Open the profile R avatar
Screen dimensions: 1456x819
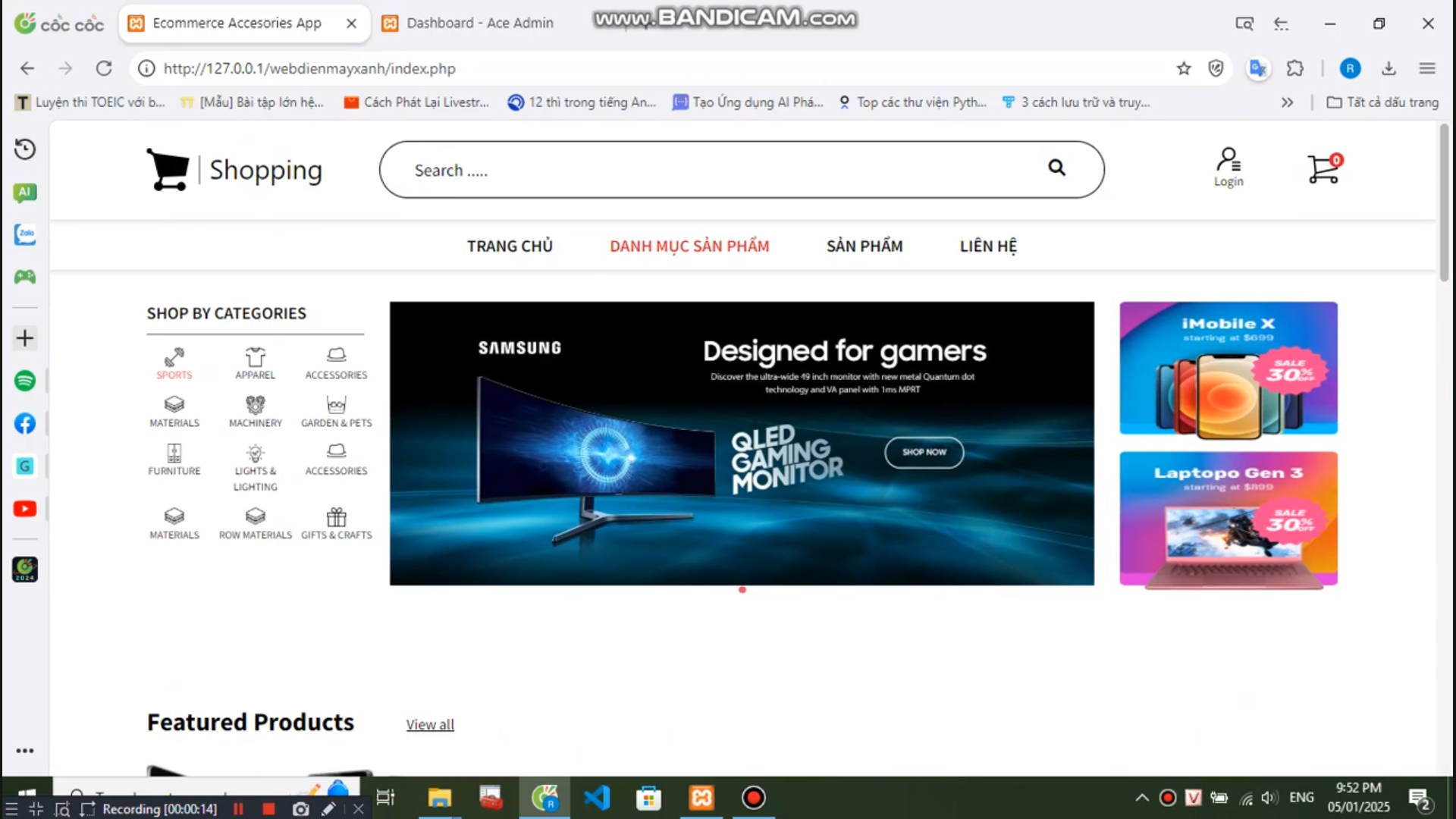1350,69
